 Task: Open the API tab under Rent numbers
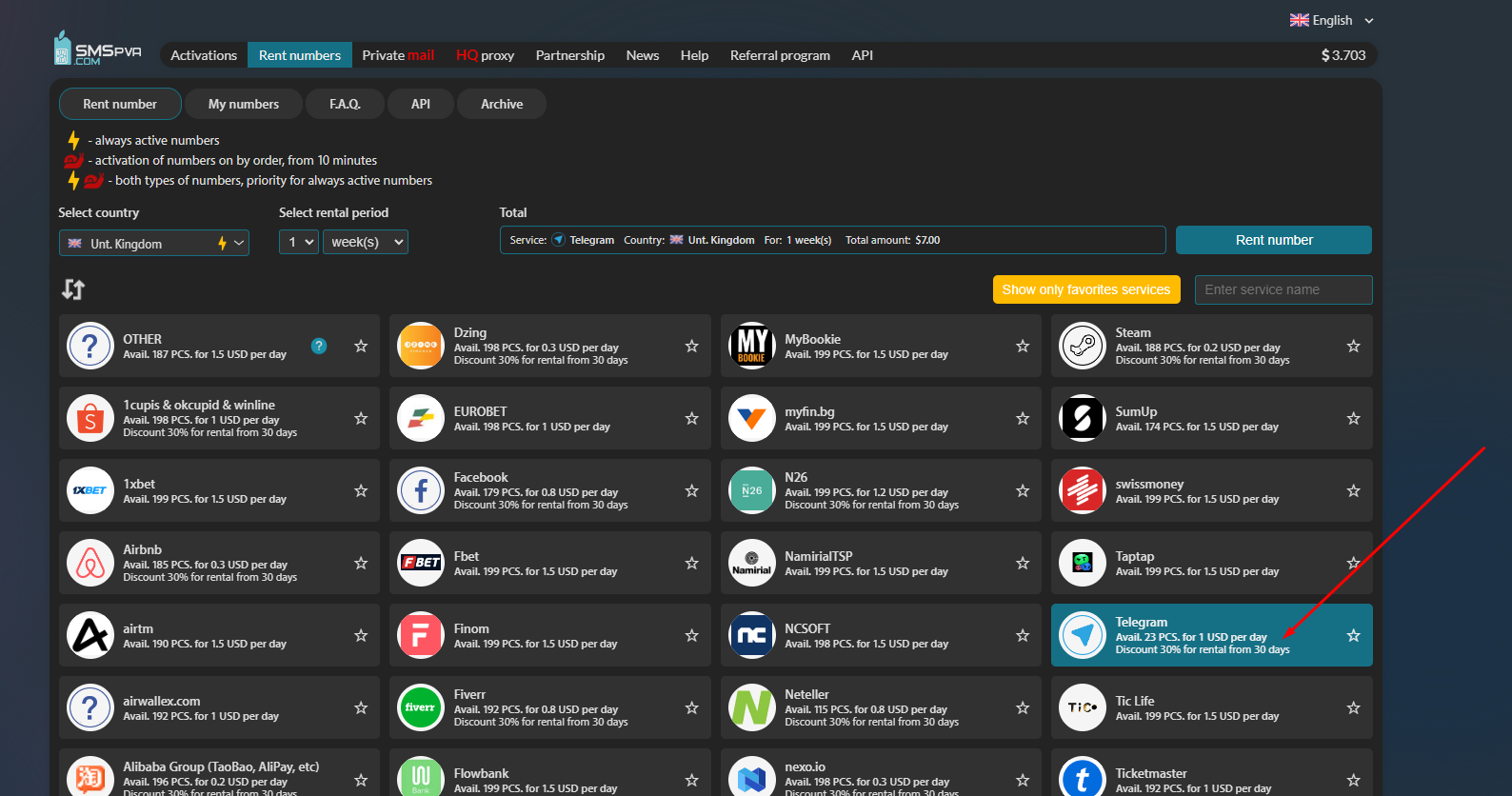[421, 104]
